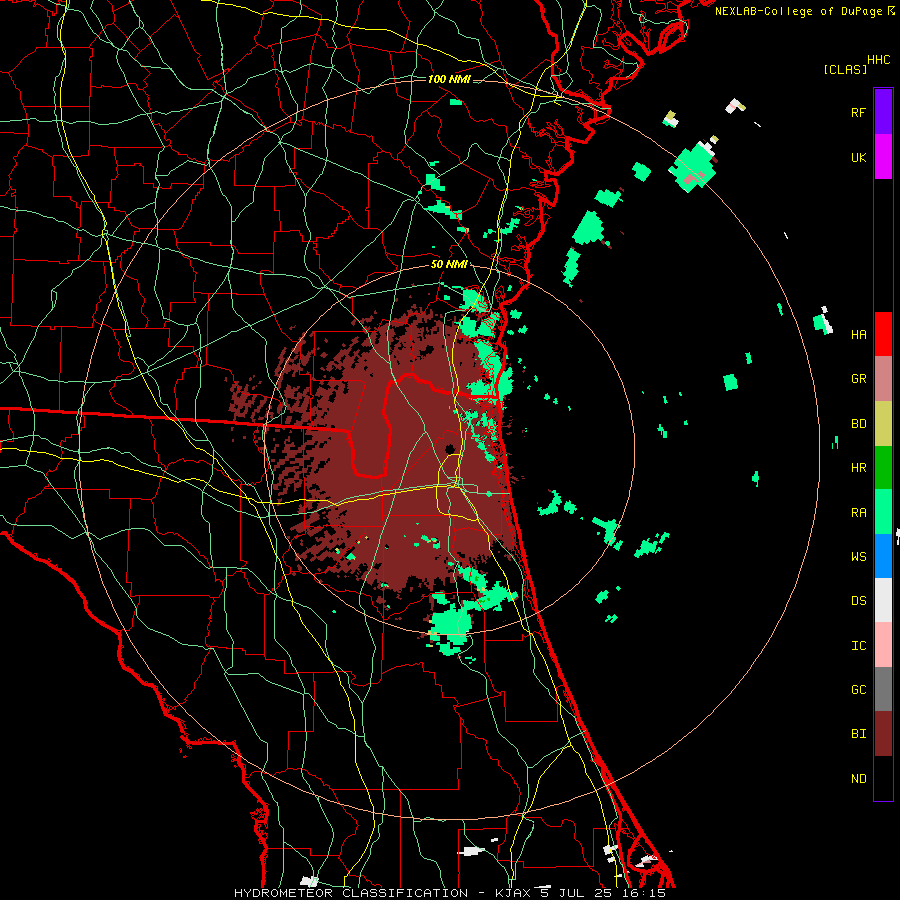Click the HA legend label
The image size is (900, 900).
click(858, 335)
